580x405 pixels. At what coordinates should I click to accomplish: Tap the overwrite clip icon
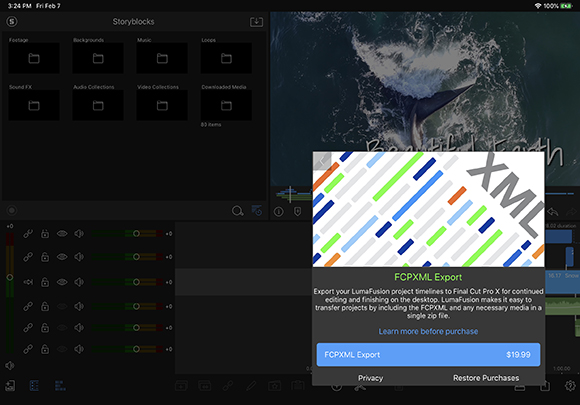pos(205,386)
